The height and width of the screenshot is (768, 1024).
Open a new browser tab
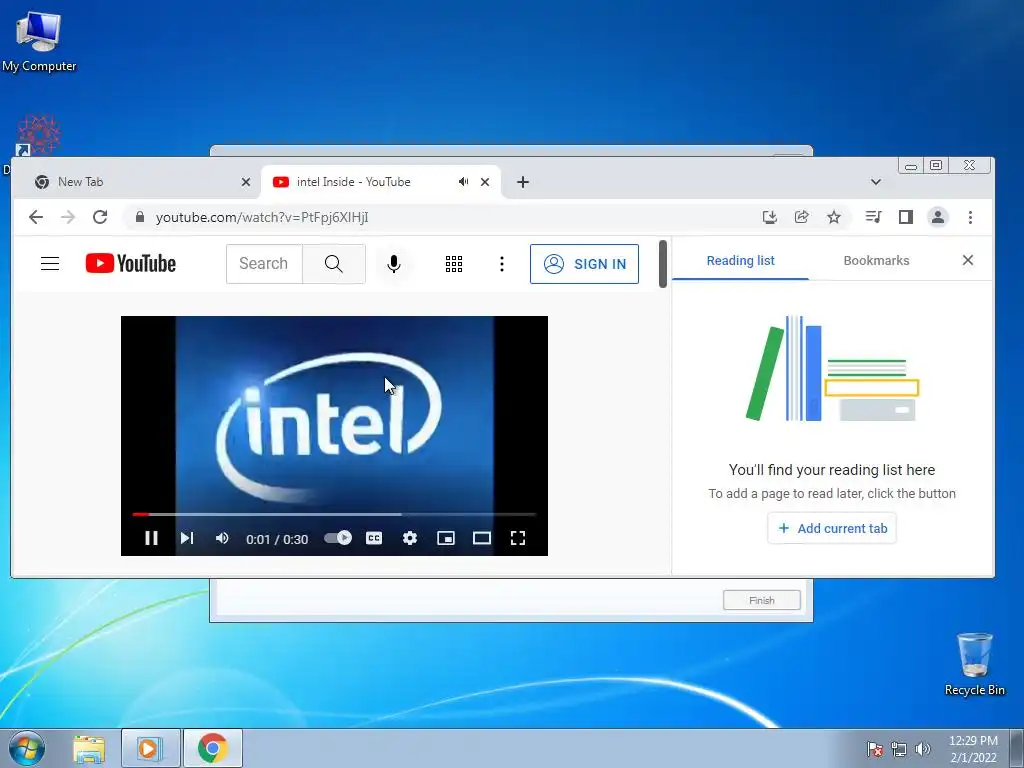(522, 182)
